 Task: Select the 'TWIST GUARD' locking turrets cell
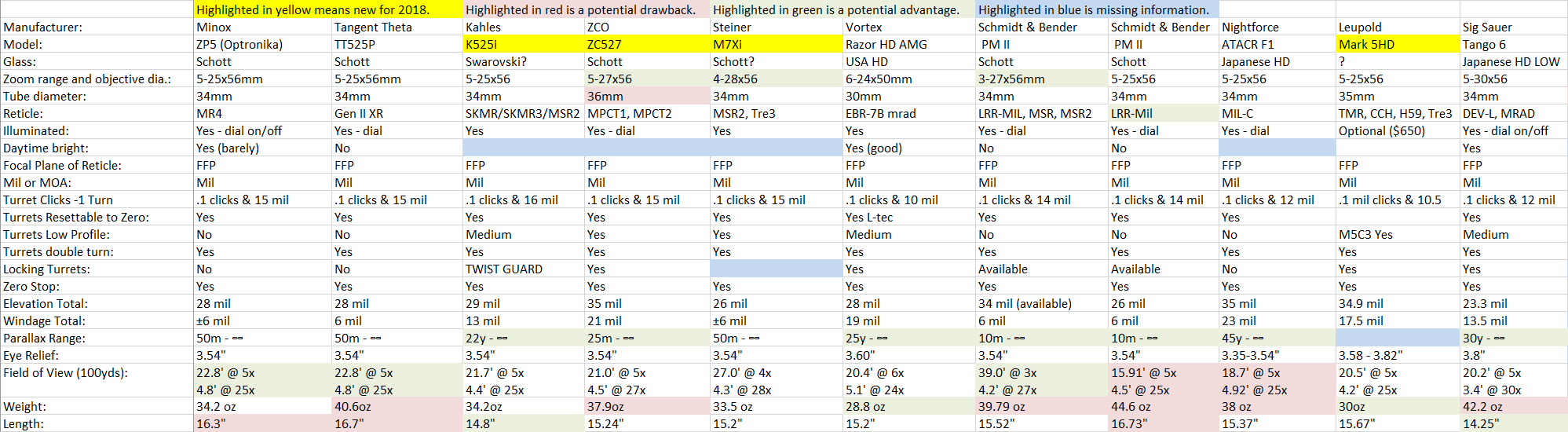pos(524,269)
